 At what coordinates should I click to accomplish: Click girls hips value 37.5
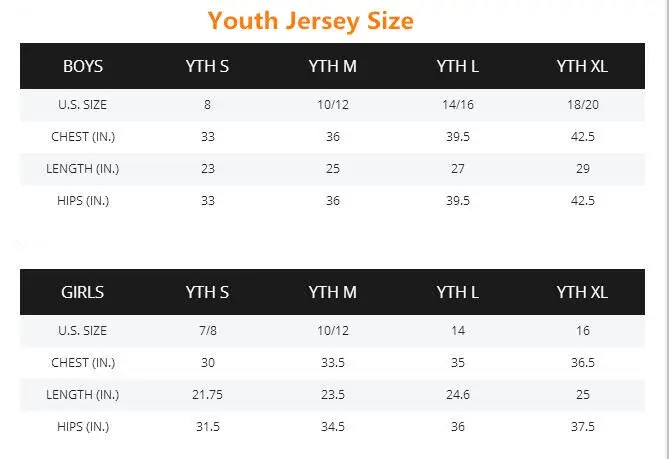click(583, 427)
